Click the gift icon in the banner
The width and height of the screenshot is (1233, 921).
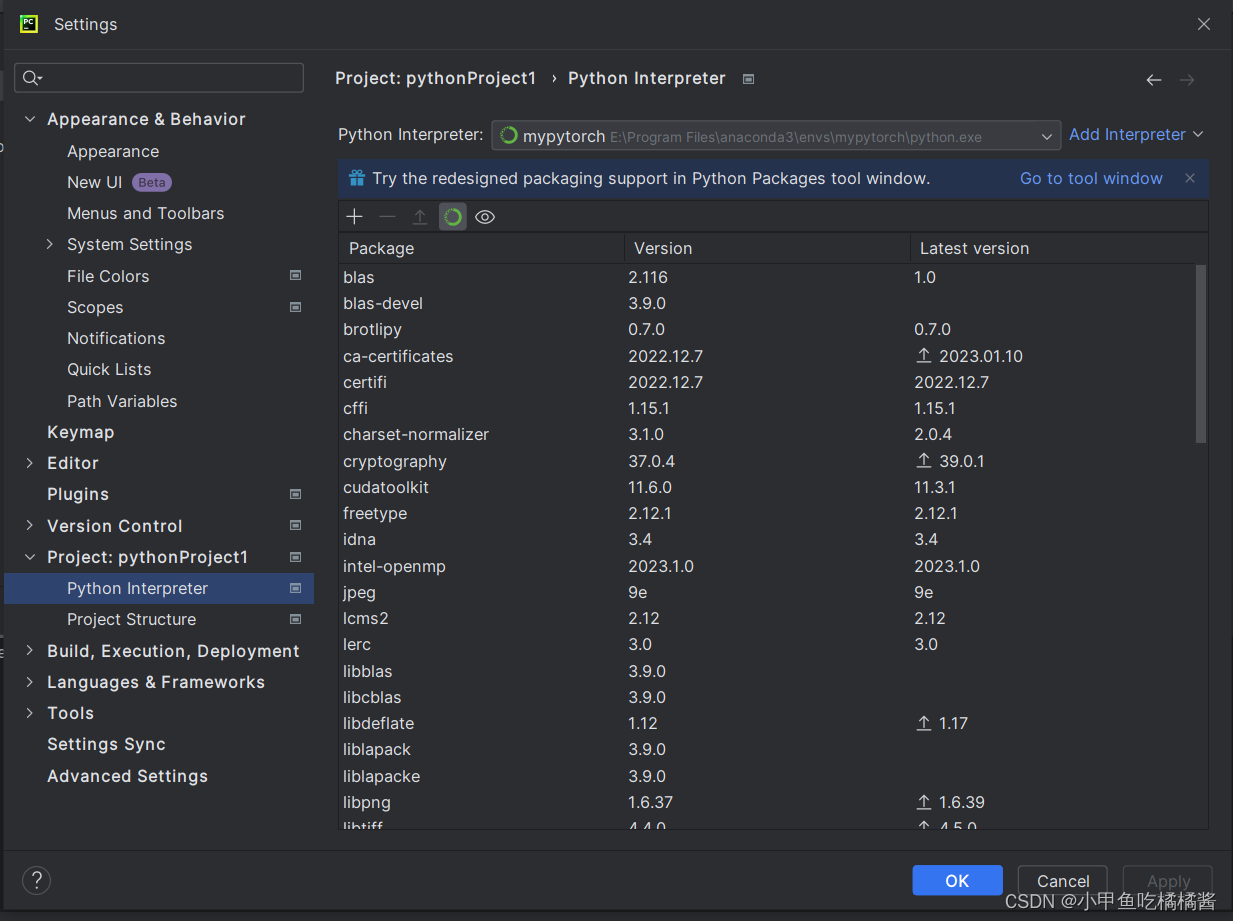tap(357, 178)
